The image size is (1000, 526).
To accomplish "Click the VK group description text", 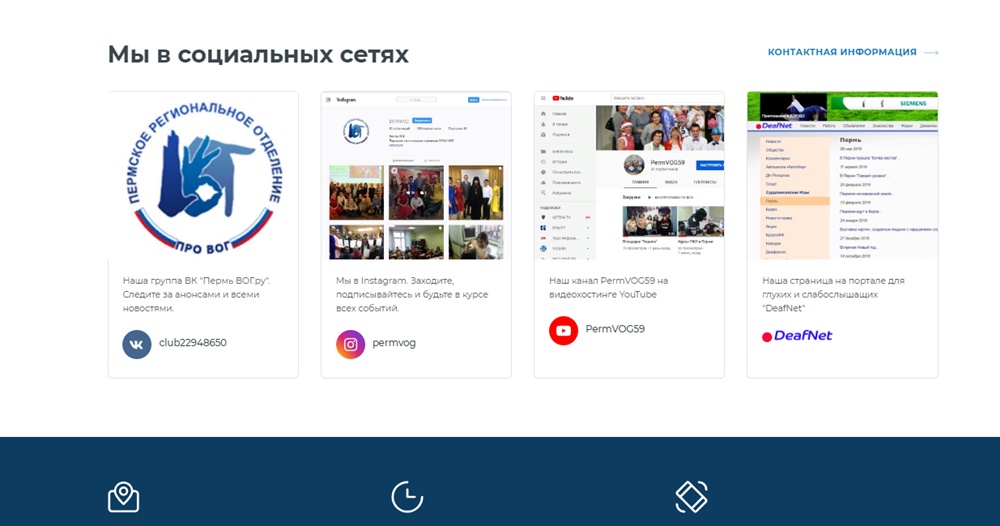I will point(196,294).
